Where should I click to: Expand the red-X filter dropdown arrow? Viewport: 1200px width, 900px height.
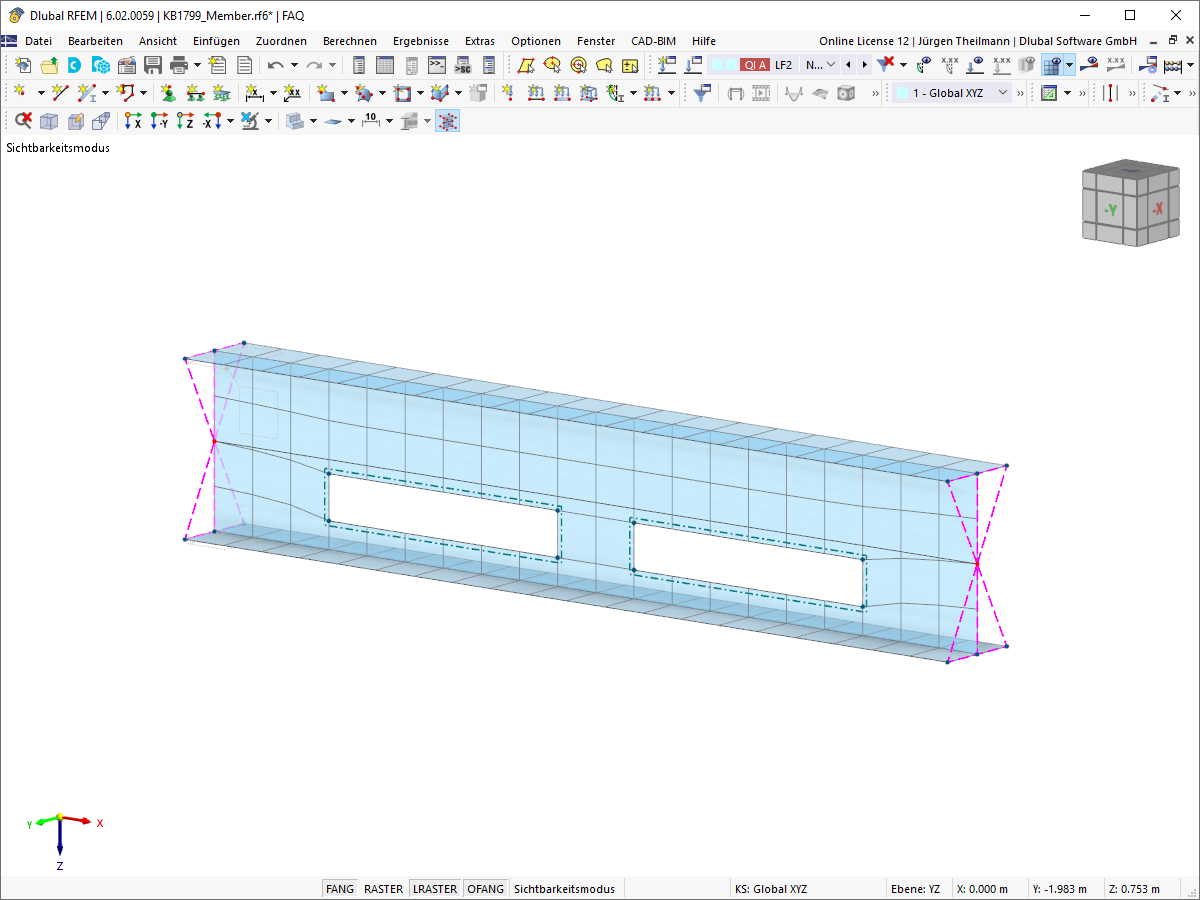pyautogui.click(x=903, y=65)
